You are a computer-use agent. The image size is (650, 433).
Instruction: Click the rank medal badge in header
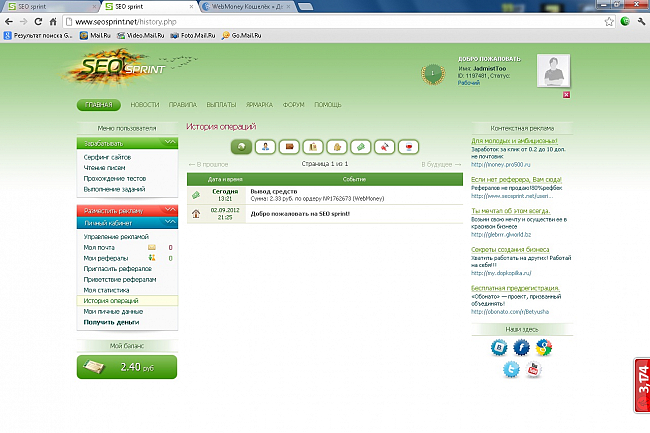(433, 74)
